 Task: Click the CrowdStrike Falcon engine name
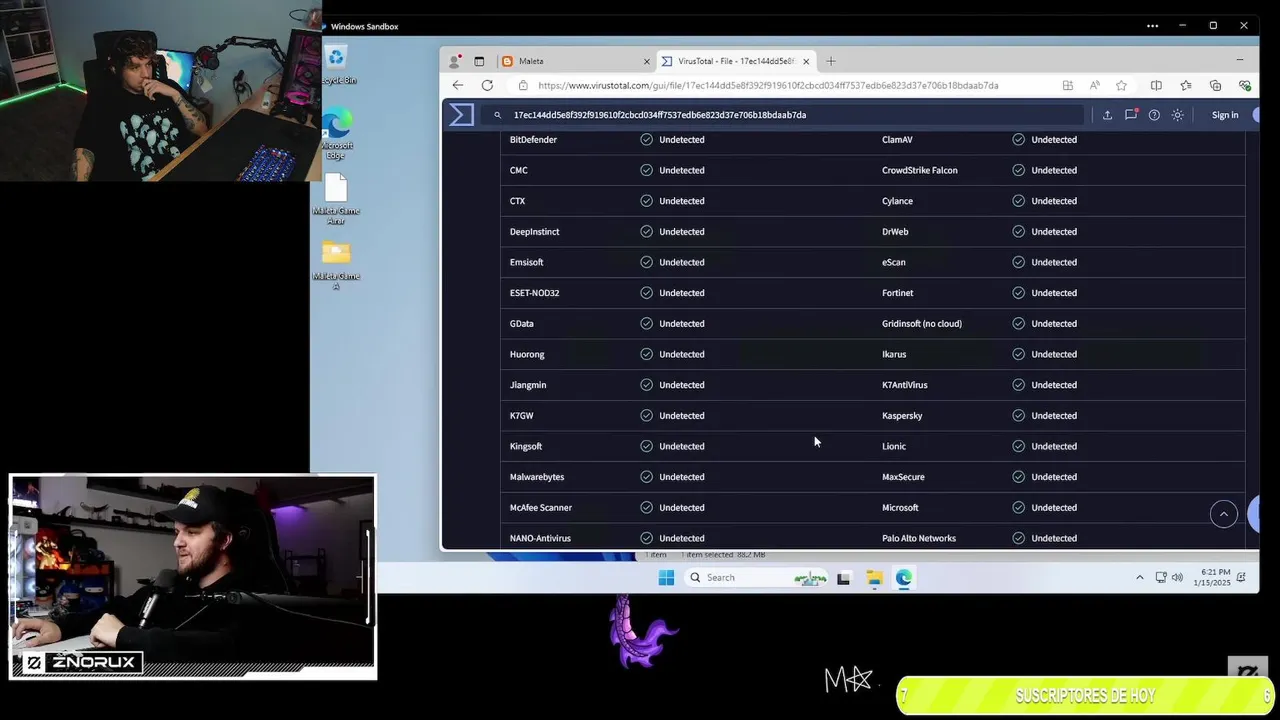point(920,170)
